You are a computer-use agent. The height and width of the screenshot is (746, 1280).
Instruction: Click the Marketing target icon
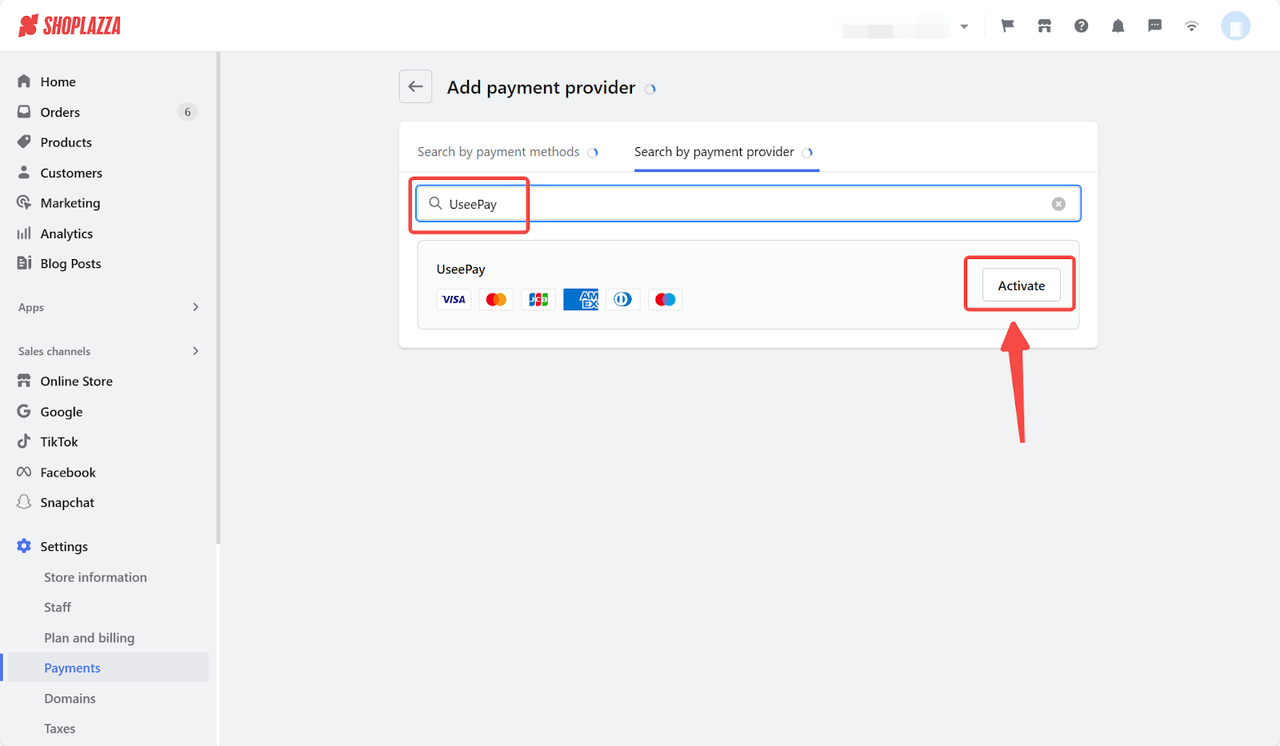tap(24, 203)
